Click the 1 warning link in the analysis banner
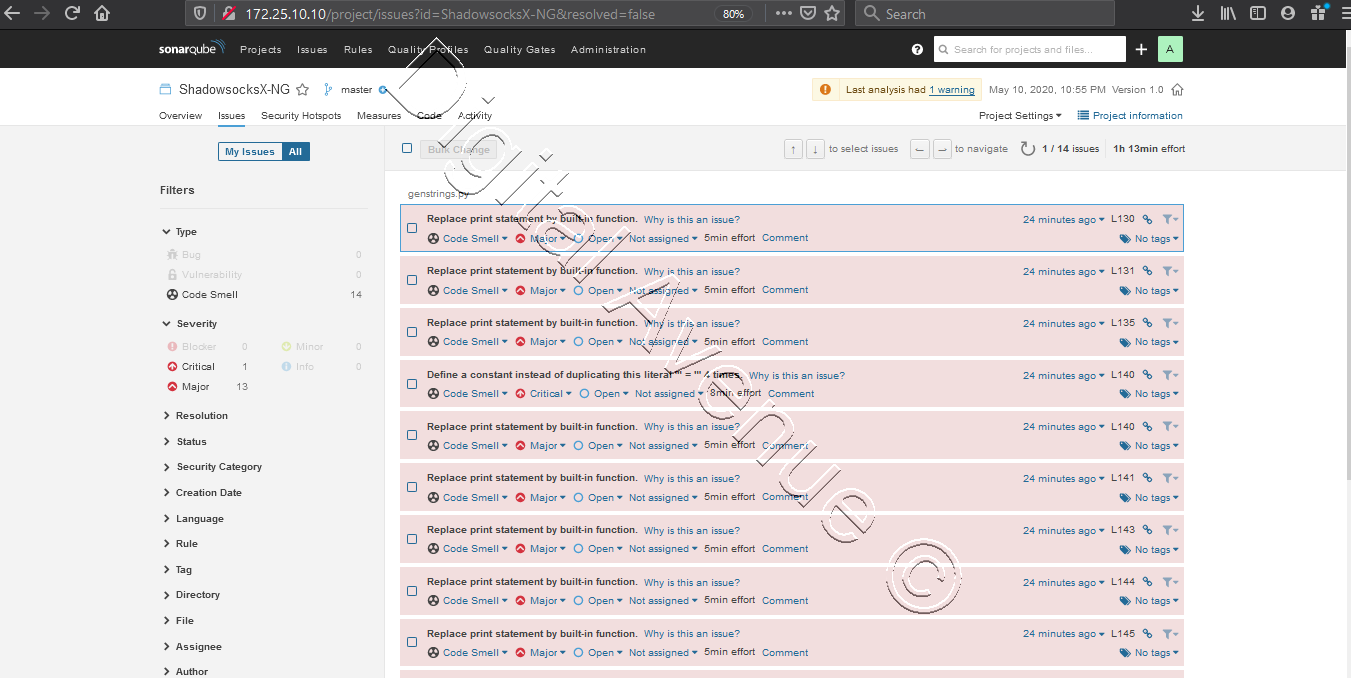Viewport: 1351px width, 678px height. point(951,89)
